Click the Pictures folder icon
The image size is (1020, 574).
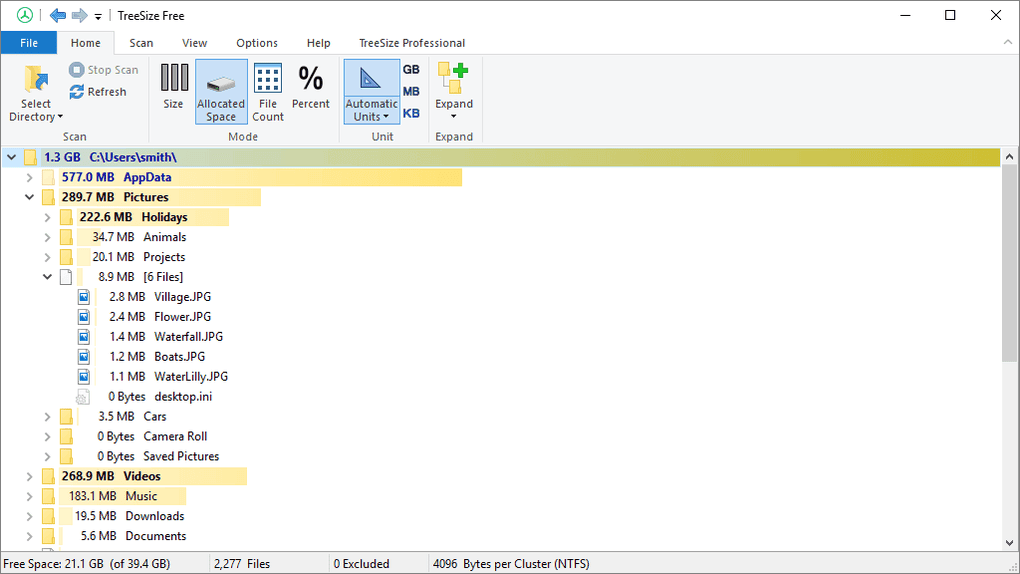(48, 197)
